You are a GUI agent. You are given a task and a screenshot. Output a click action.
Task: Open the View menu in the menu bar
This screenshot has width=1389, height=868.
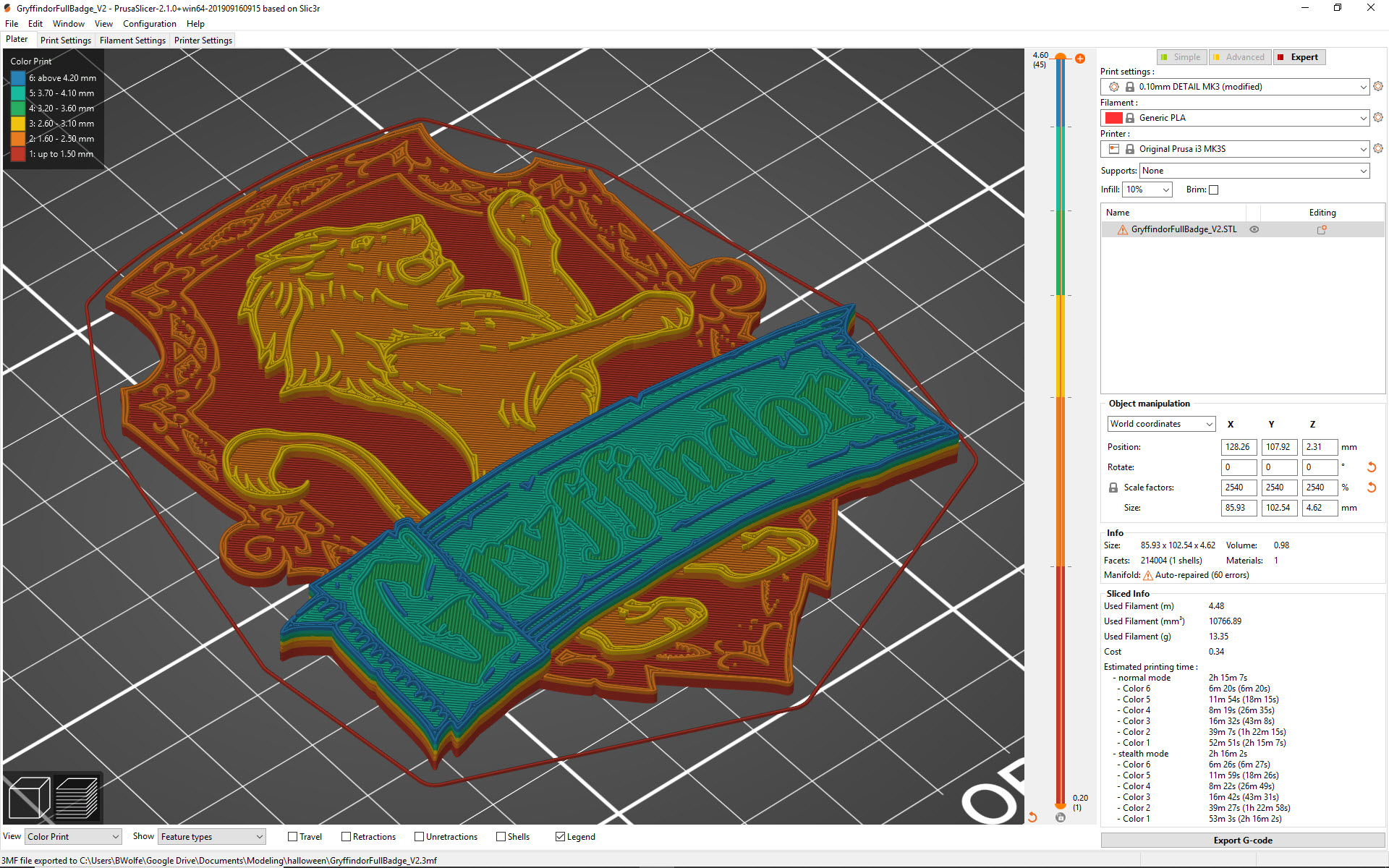click(x=103, y=24)
